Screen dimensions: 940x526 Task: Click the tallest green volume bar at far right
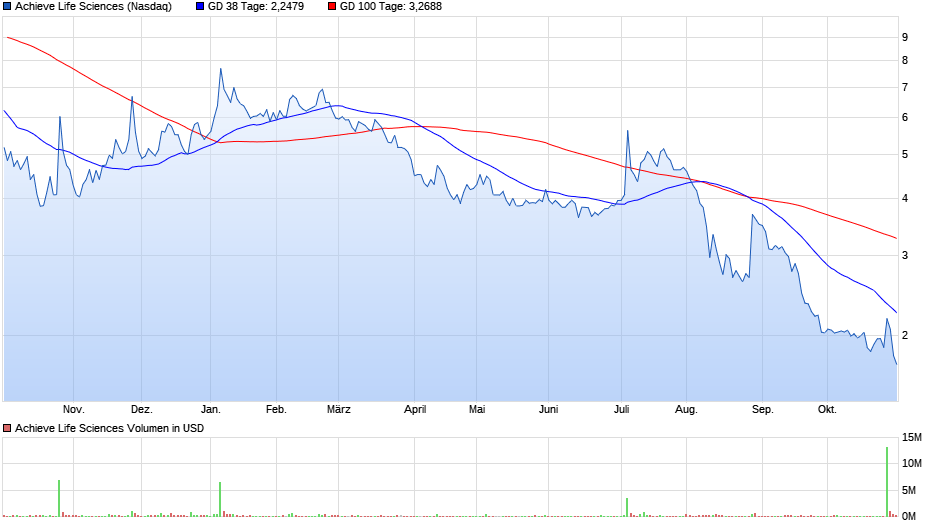click(887, 480)
